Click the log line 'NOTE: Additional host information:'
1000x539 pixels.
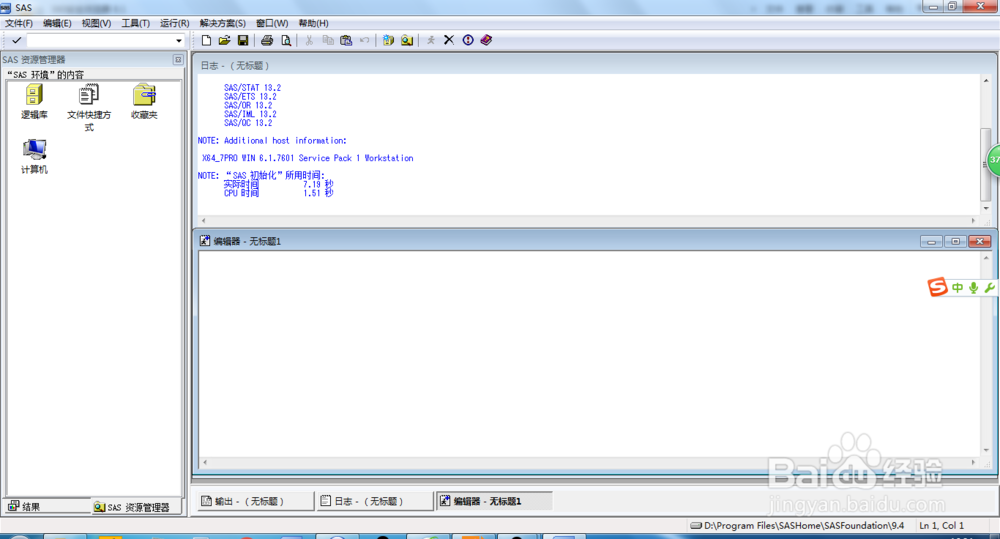point(272,140)
